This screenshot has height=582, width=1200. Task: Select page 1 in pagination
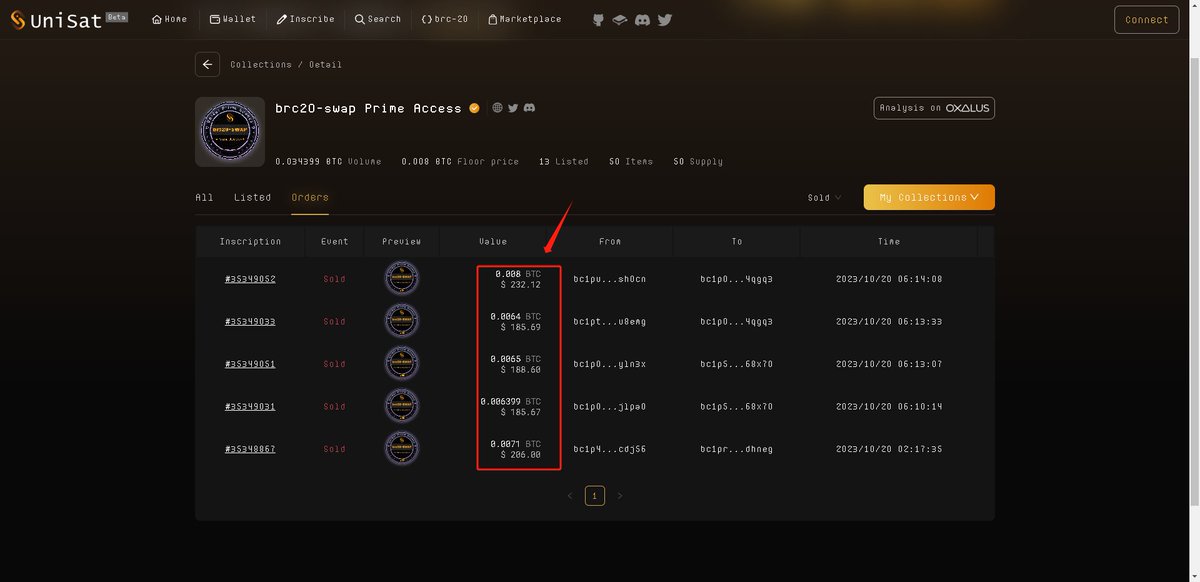[595, 495]
